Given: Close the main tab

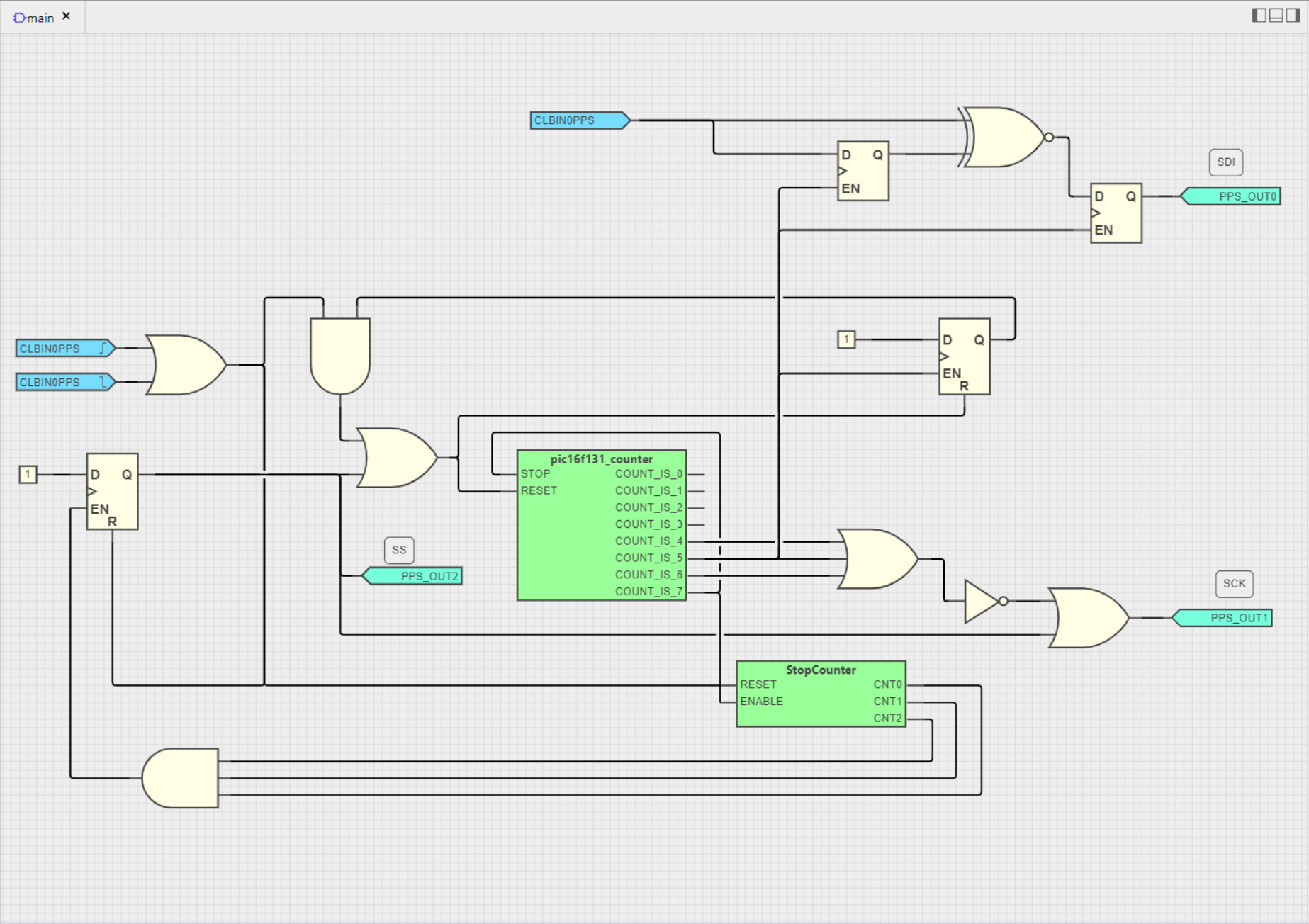Looking at the screenshot, I should 67,16.
